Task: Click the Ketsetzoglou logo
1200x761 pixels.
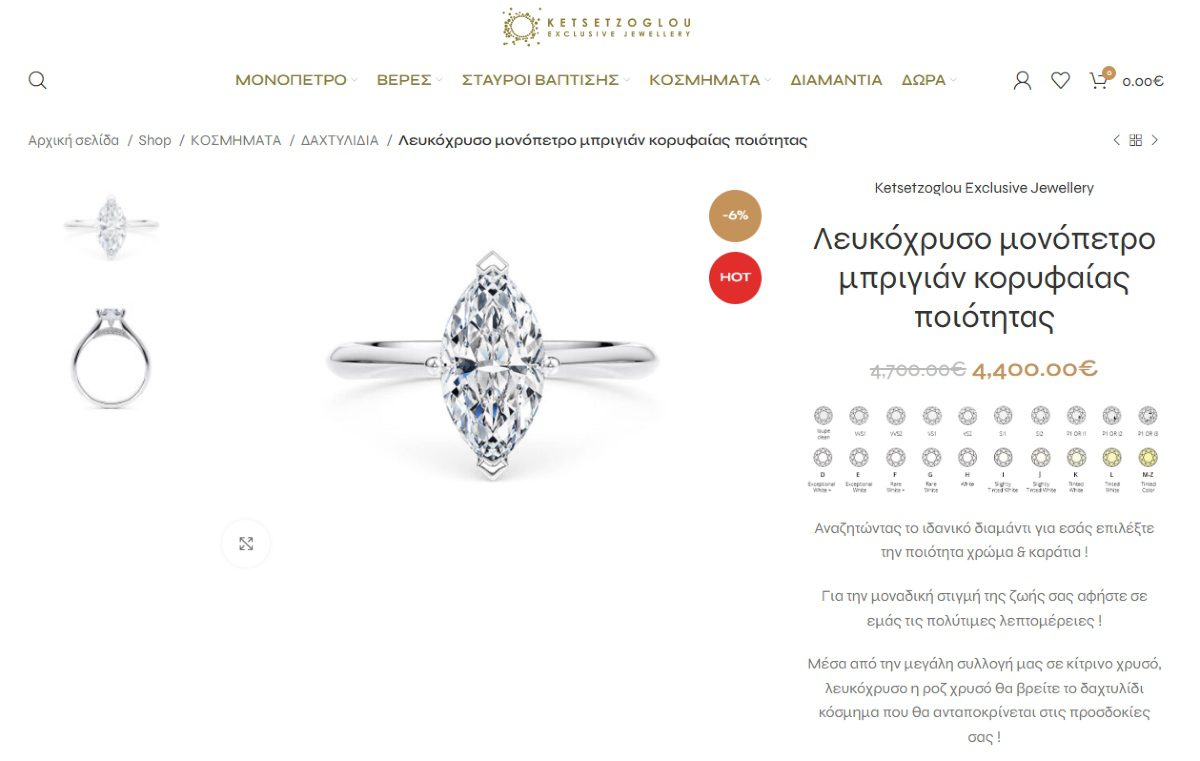Action: coord(597,27)
